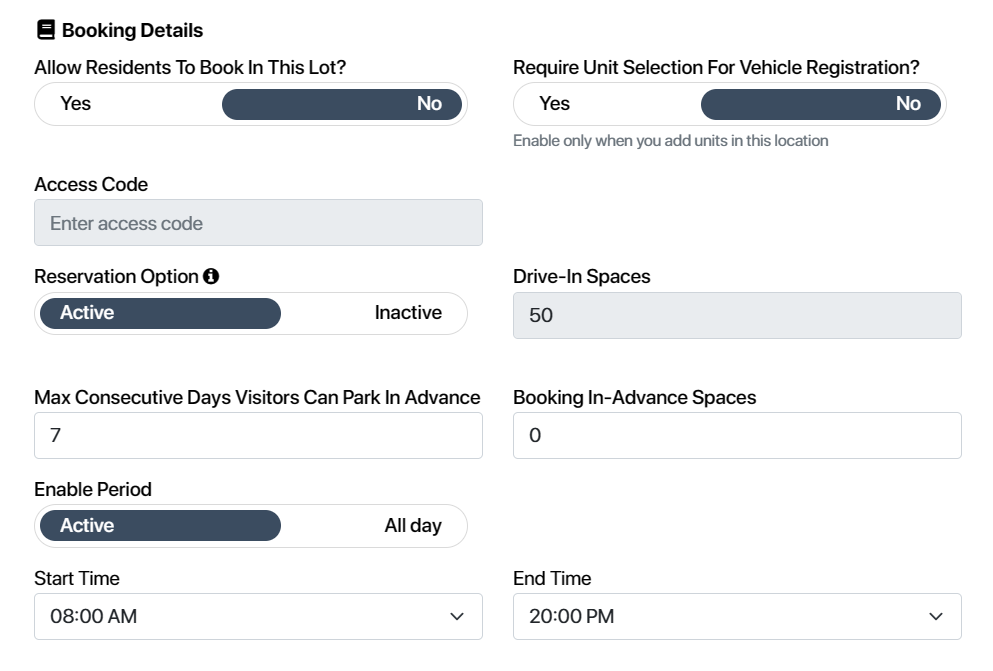Click the Booking Details book icon
The image size is (993, 671).
(x=46, y=30)
